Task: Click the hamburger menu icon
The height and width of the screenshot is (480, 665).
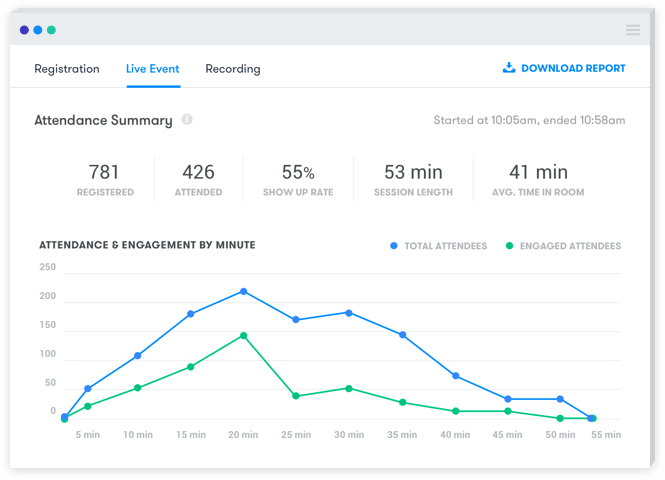Action: [x=633, y=30]
